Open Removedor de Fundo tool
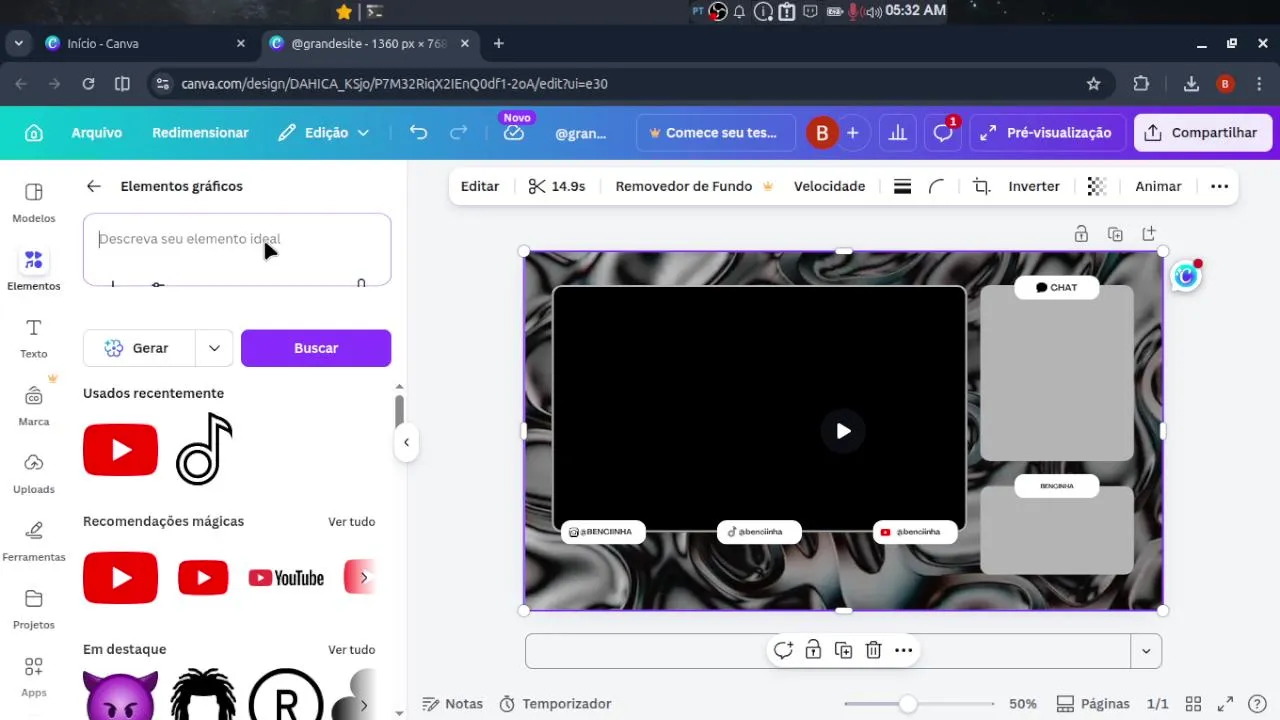 [x=694, y=186]
